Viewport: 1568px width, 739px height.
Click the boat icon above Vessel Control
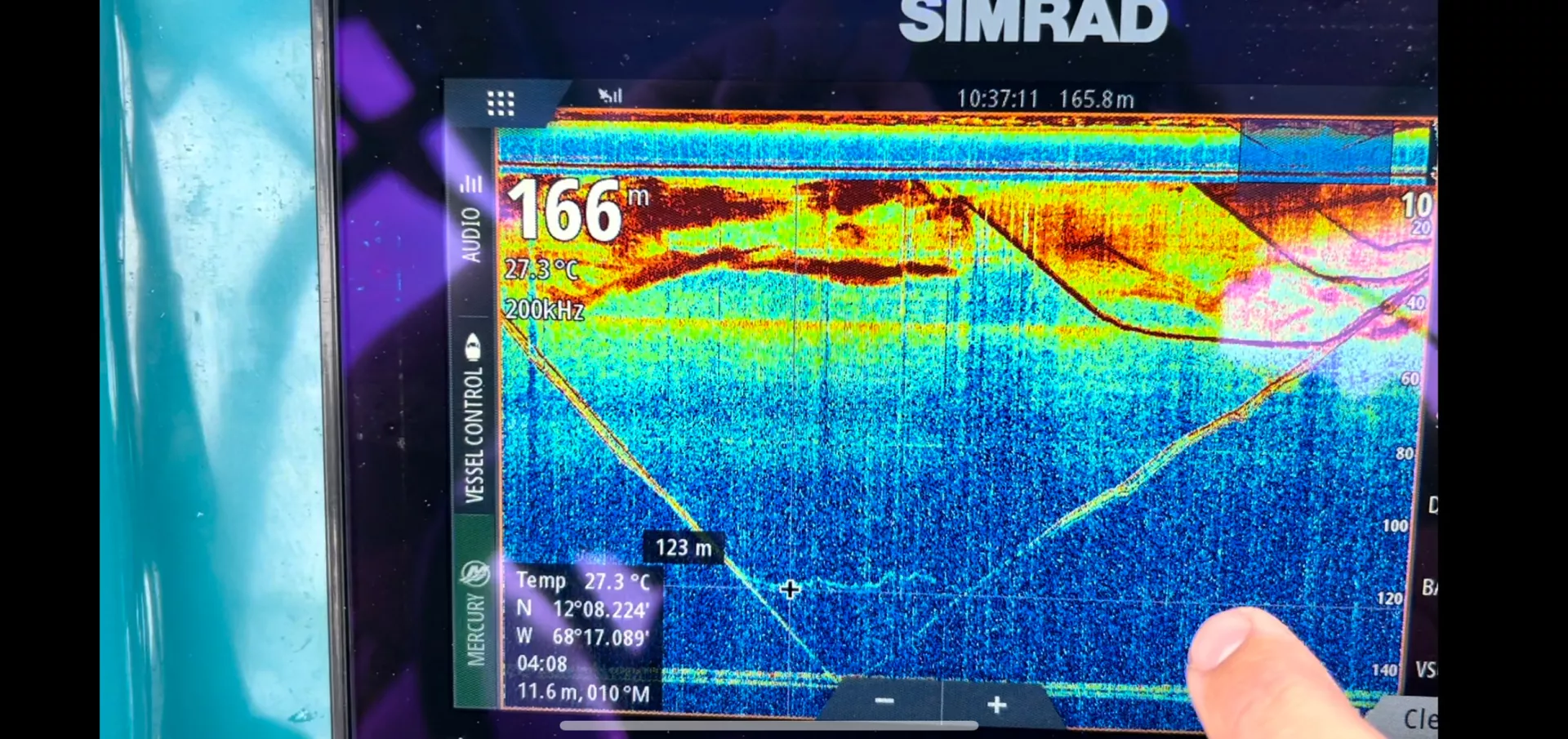pyautogui.click(x=473, y=347)
